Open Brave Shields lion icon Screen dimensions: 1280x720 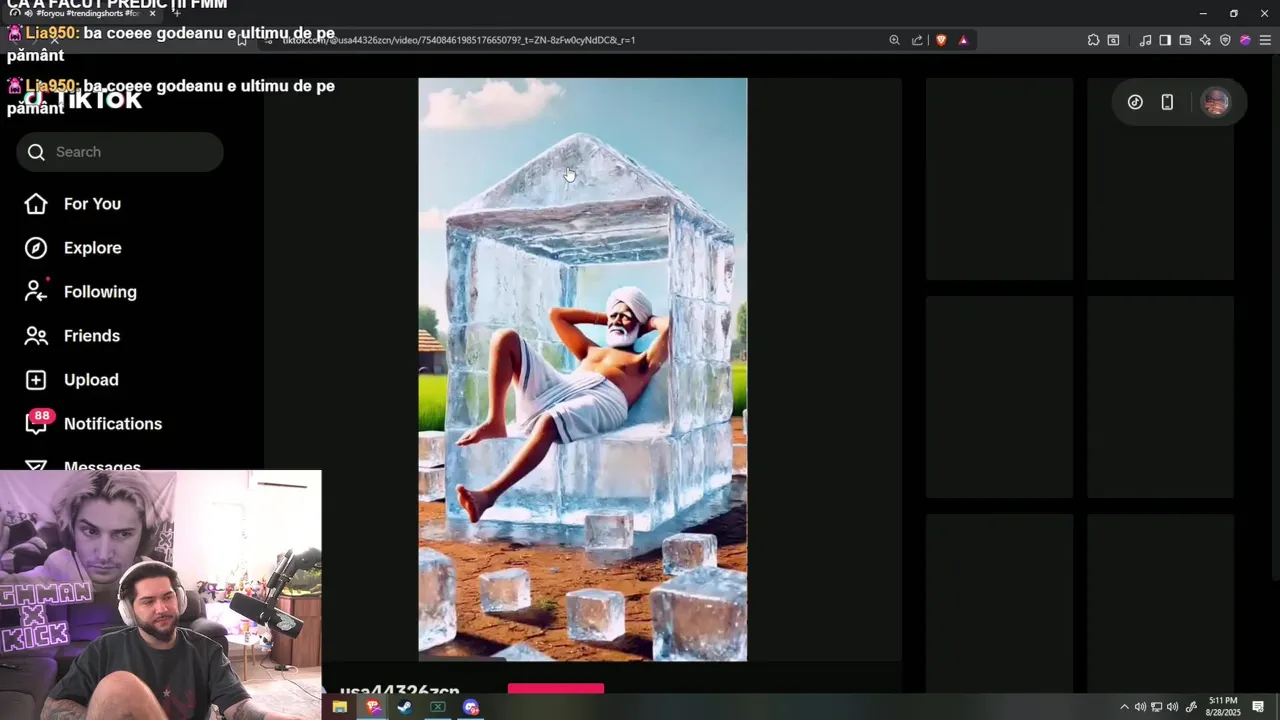pyautogui.click(x=940, y=40)
